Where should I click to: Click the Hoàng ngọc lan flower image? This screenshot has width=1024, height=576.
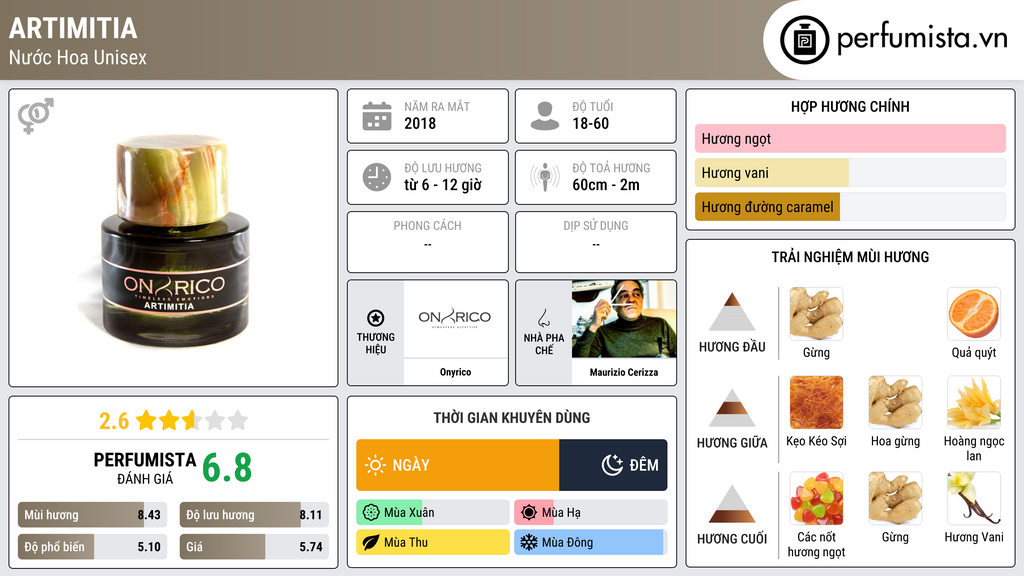[974, 402]
